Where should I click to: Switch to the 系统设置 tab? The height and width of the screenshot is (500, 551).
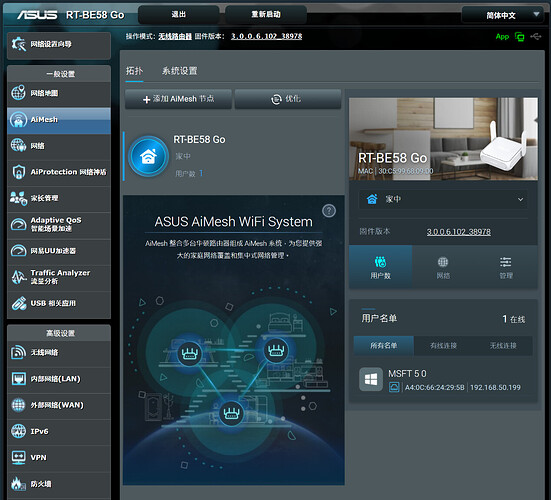coord(179,71)
